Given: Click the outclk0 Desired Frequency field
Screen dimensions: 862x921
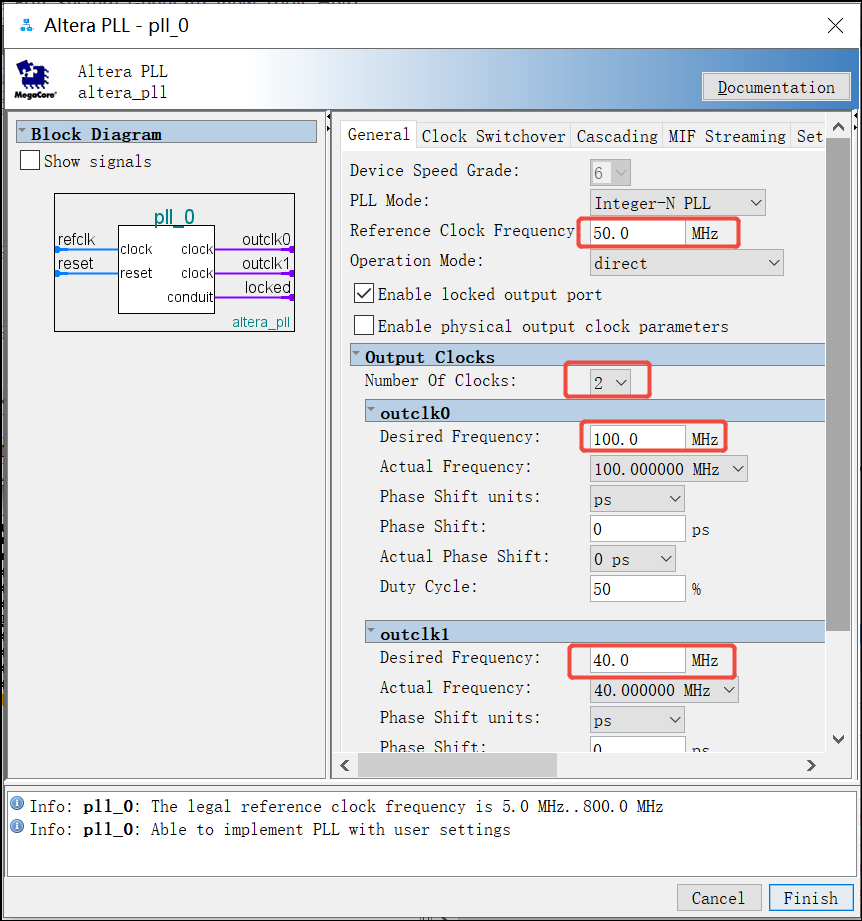Looking at the screenshot, I should pyautogui.click(x=637, y=439).
